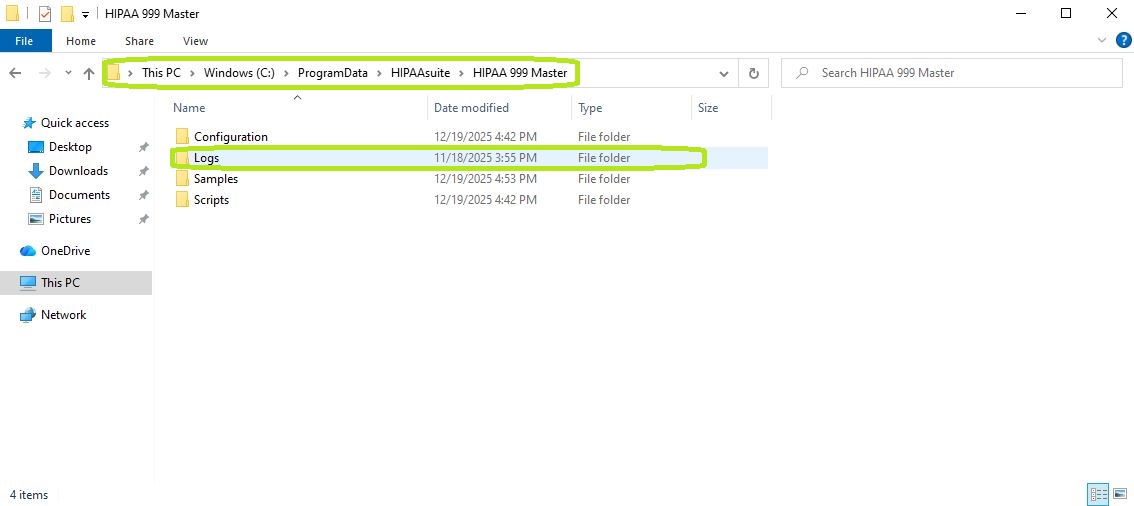This screenshot has width=1134, height=506.
Task: Click the 4 items status text
Action: [29, 495]
